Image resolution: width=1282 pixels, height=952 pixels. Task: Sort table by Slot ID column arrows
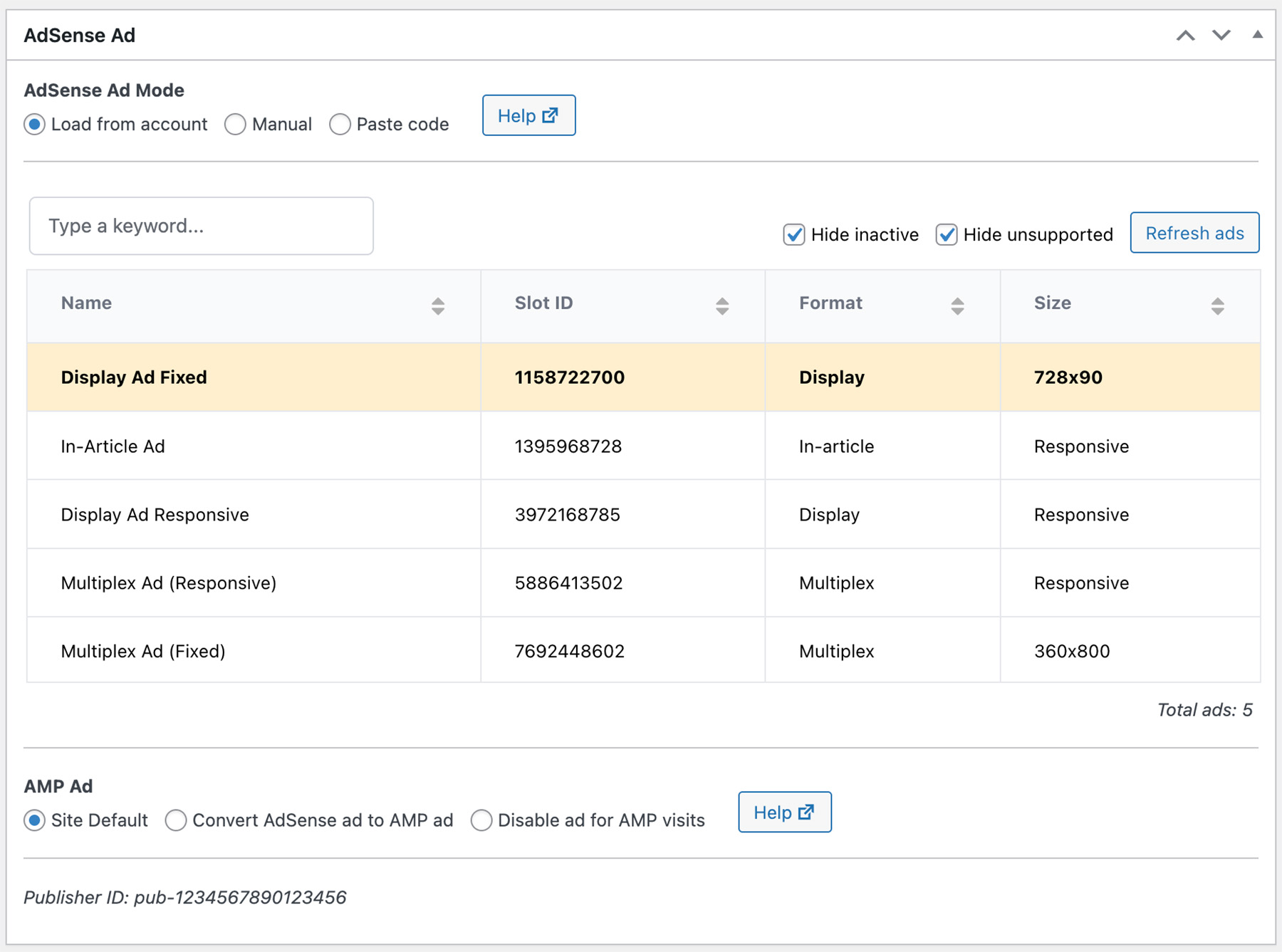click(722, 306)
